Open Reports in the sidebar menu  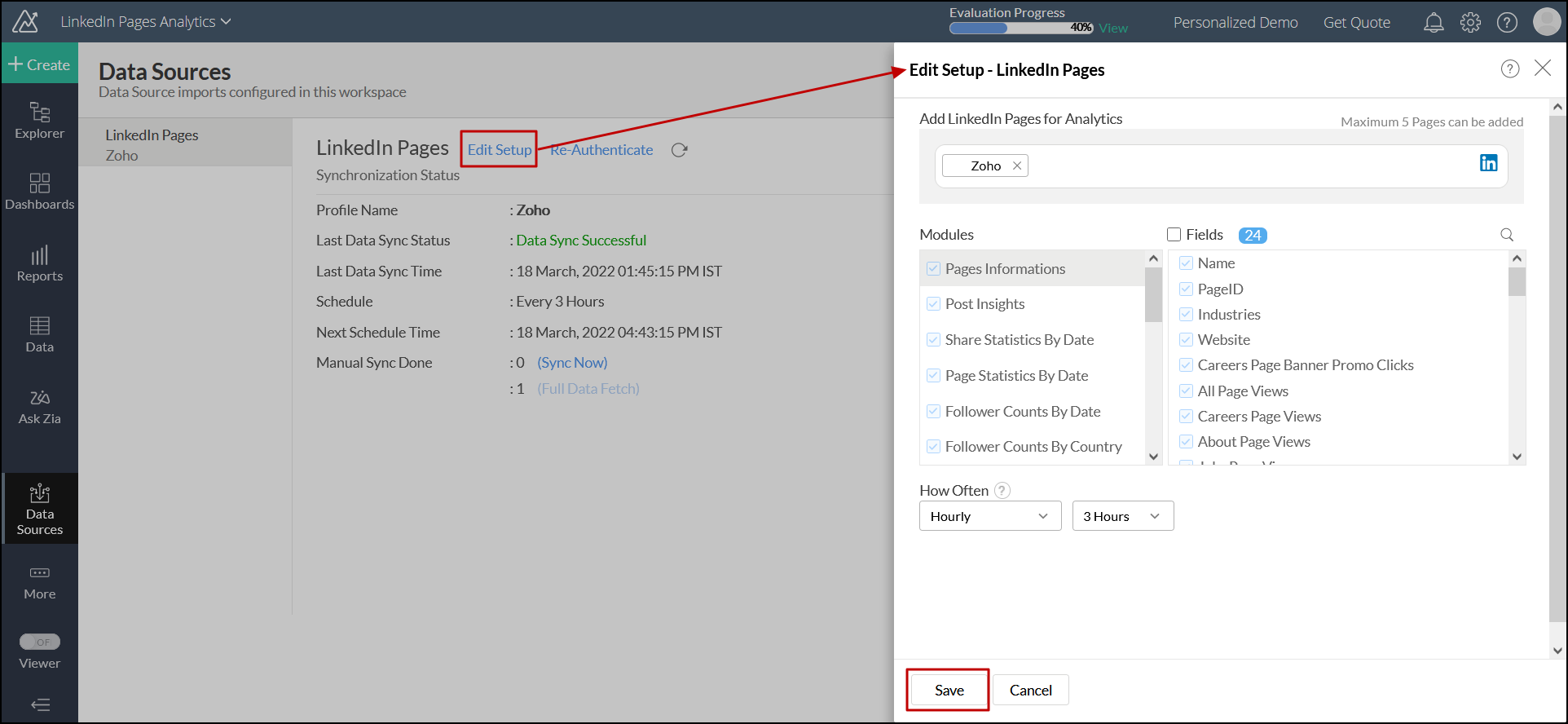tap(39, 264)
